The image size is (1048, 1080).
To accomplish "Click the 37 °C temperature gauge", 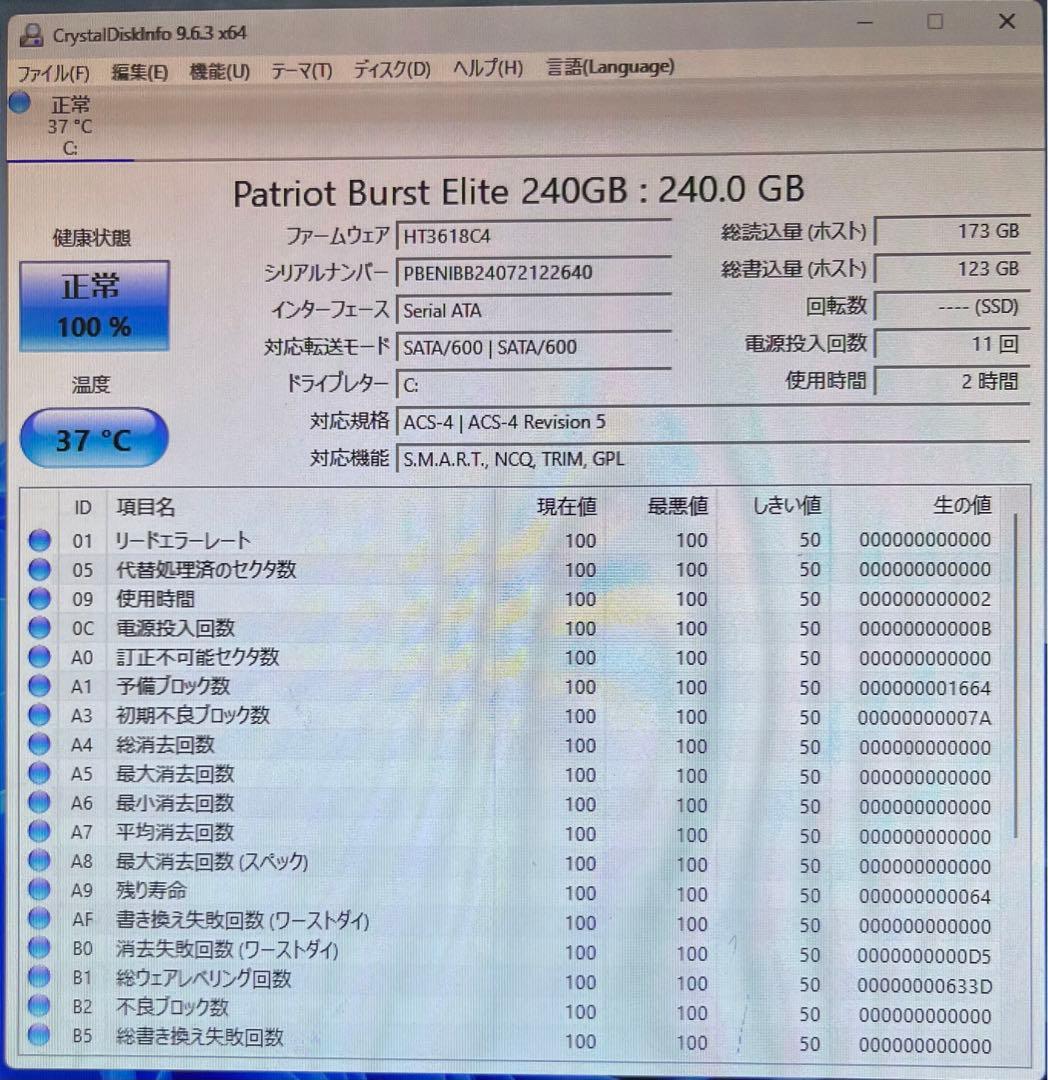I will pos(94,438).
